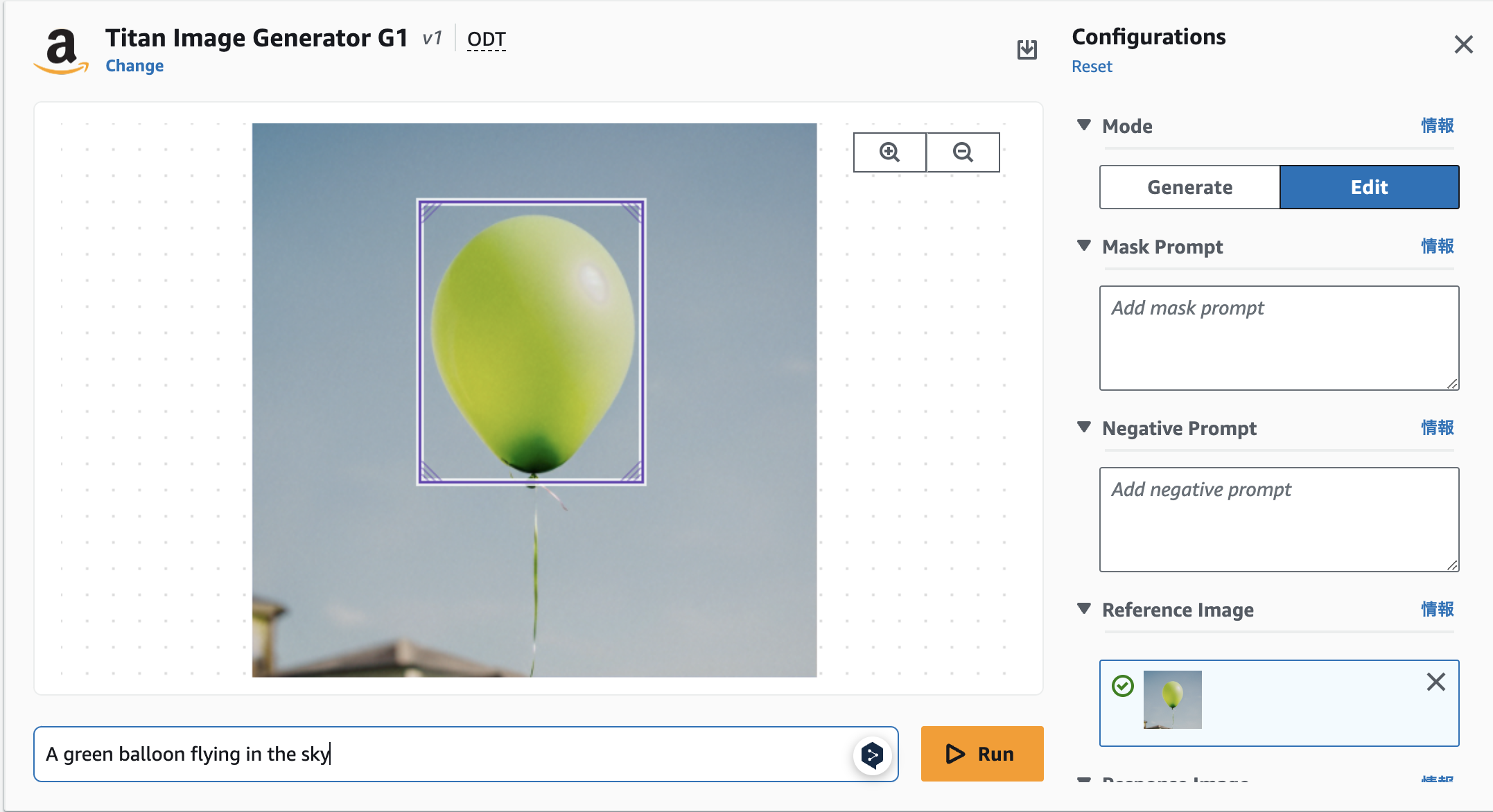Click the Amazon logo icon
The image size is (1493, 812).
pyautogui.click(x=62, y=51)
